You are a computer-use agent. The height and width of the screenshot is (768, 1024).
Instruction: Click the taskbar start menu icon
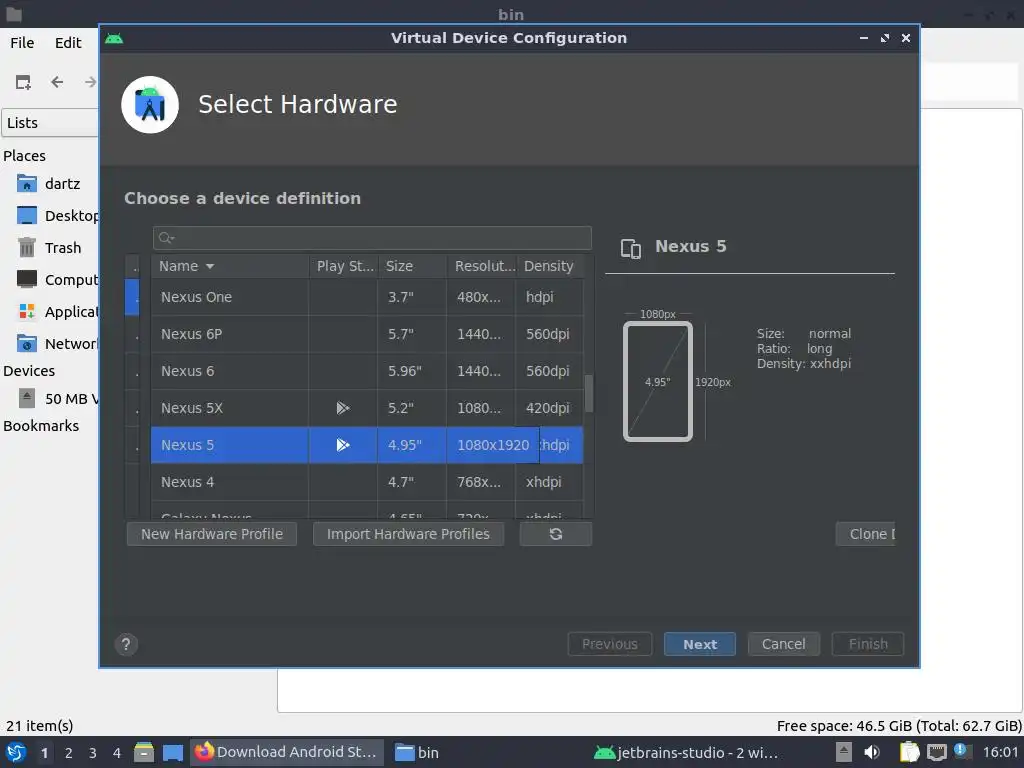pyautogui.click(x=16, y=752)
